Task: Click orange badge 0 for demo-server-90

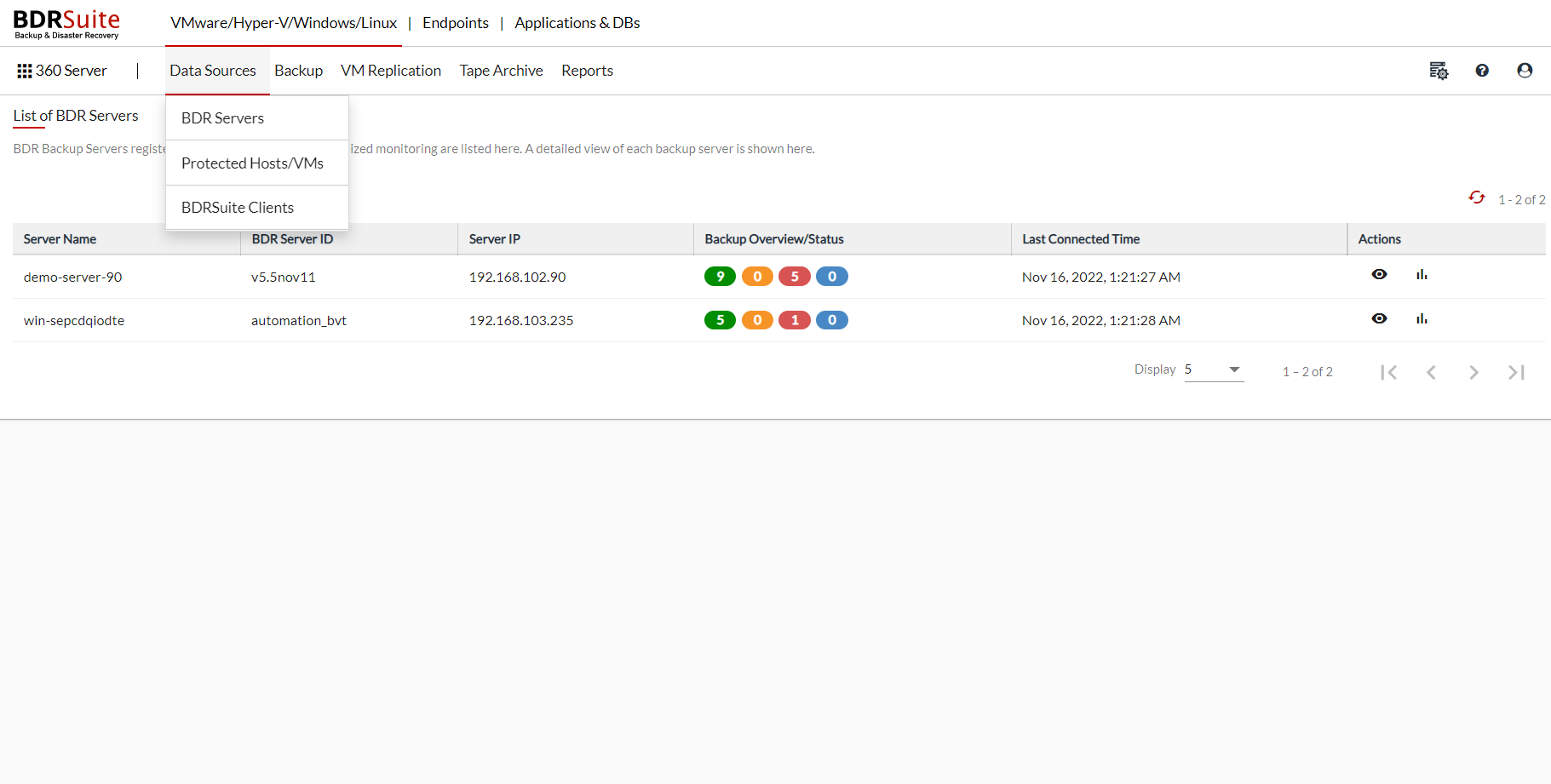Action: (x=757, y=277)
